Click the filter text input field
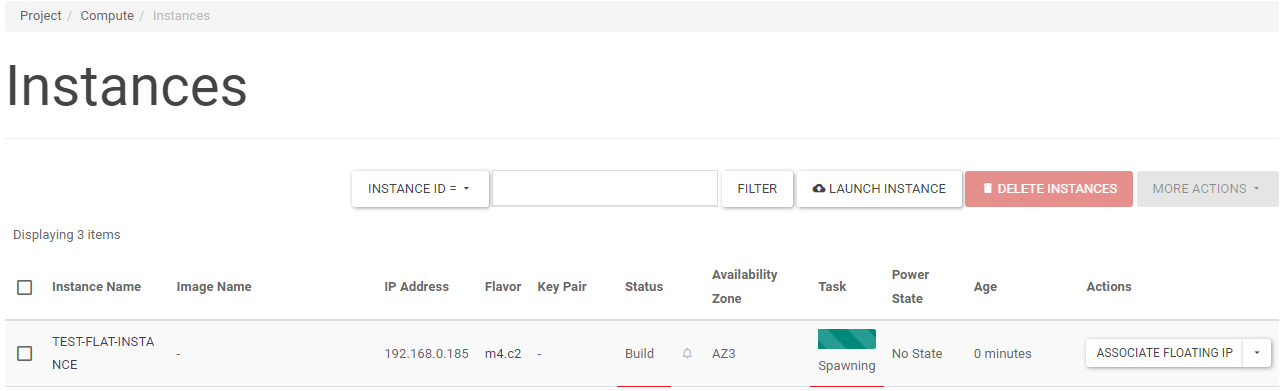The image size is (1284, 391). click(605, 189)
